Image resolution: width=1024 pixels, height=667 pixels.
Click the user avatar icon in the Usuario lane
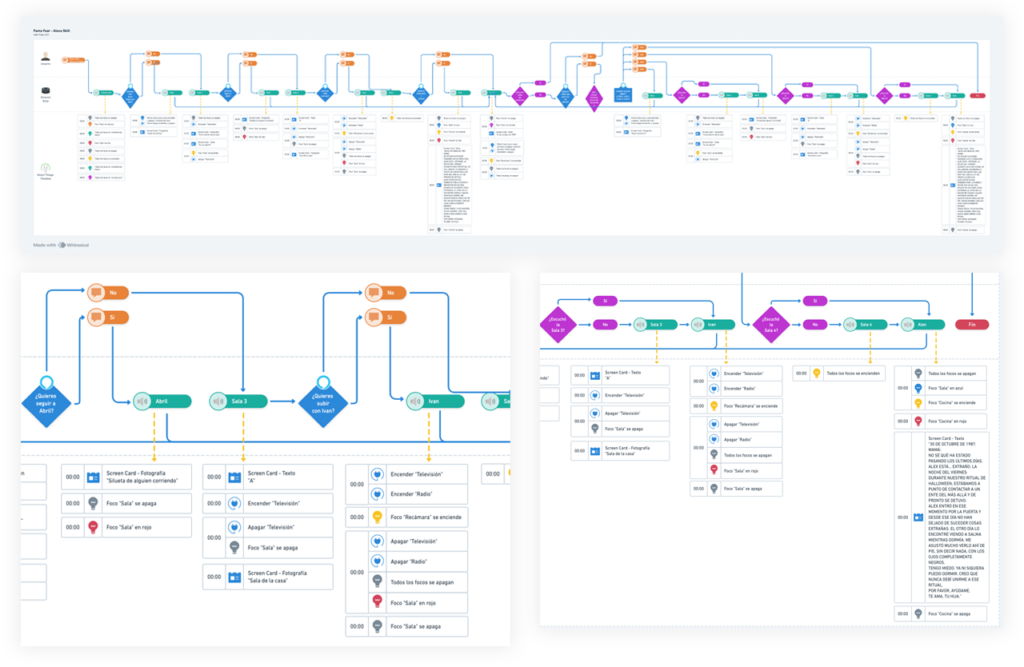tap(46, 59)
